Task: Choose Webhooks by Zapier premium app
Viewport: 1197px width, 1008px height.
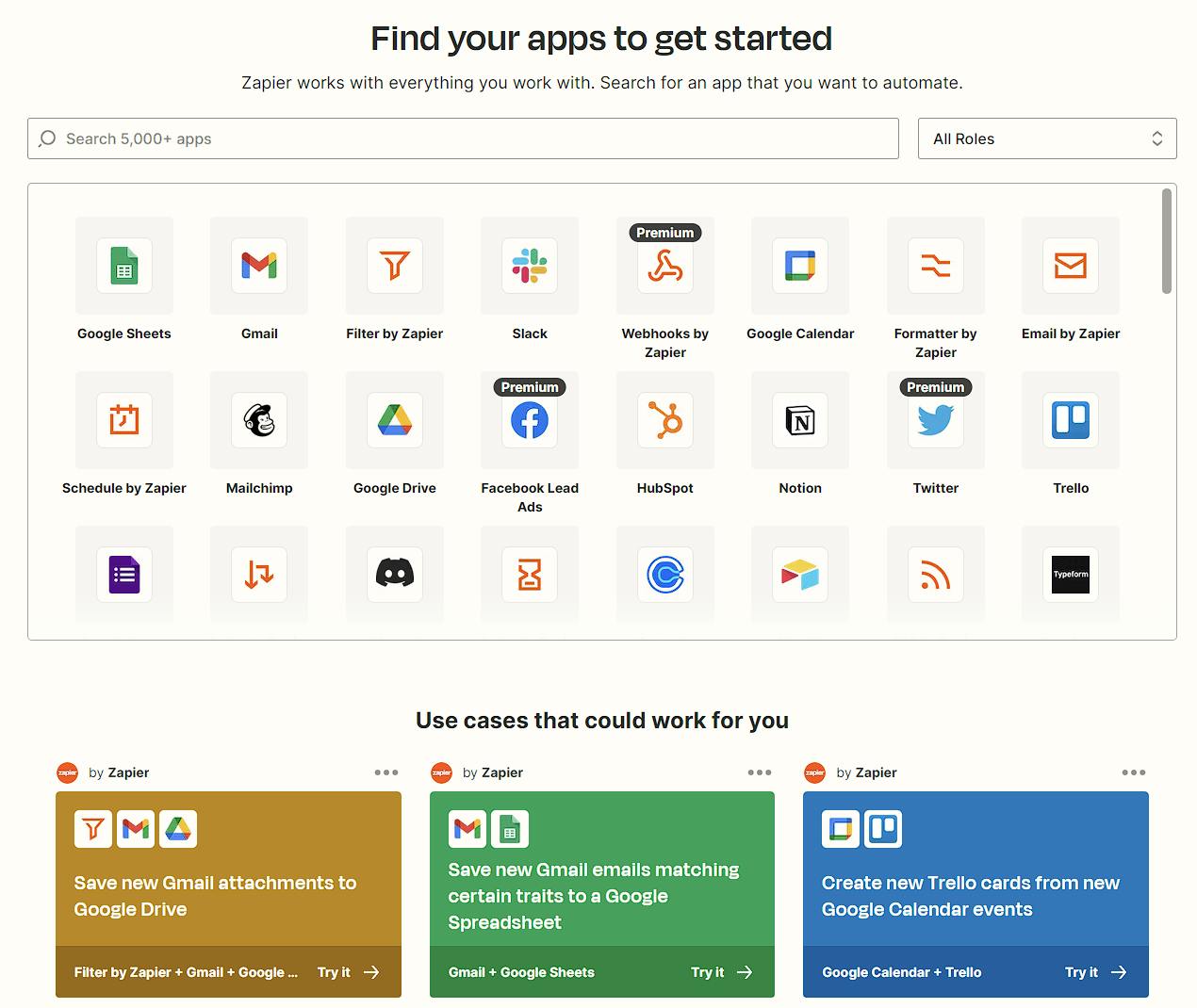Action: tap(665, 266)
